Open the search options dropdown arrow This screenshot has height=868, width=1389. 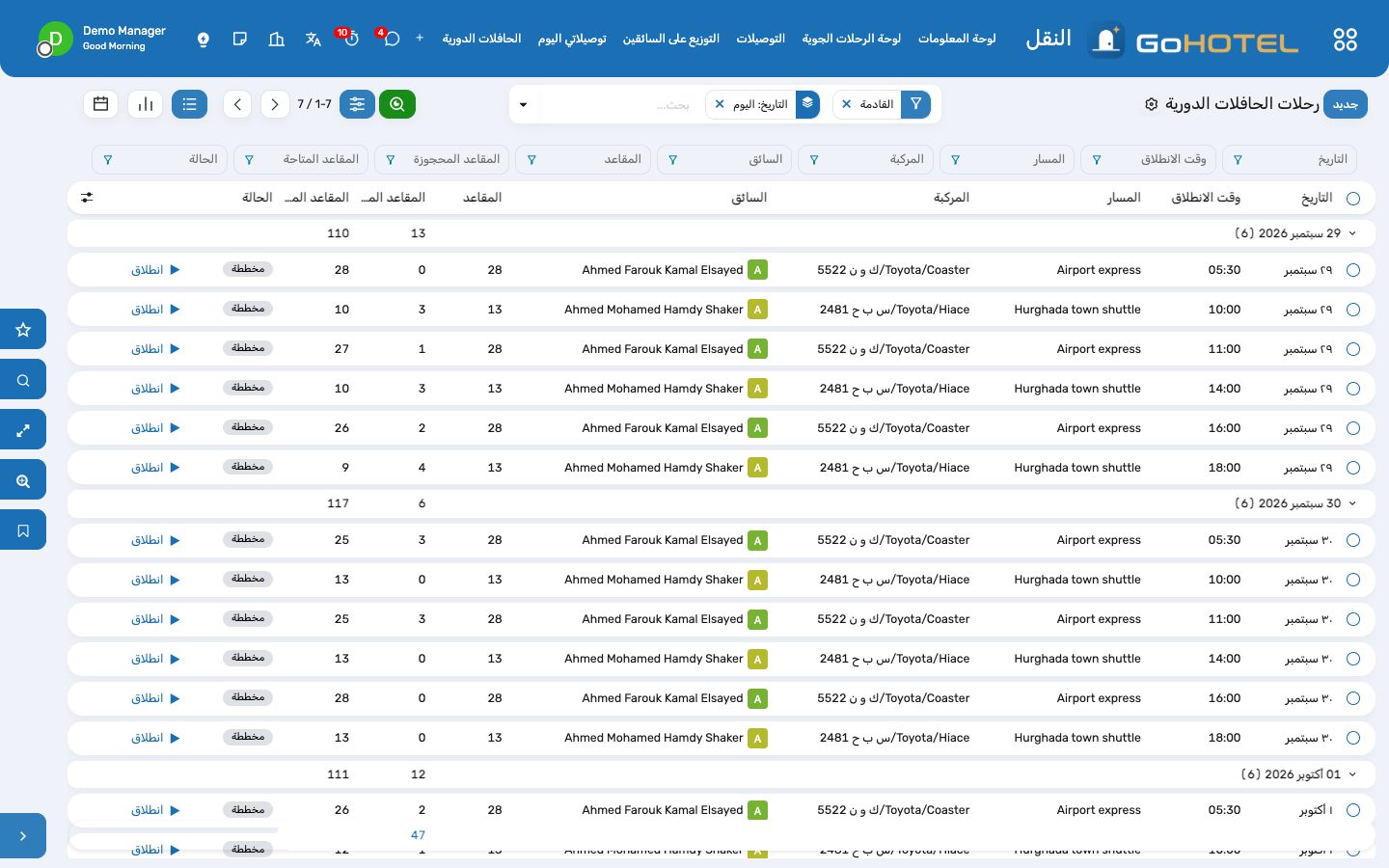tap(523, 104)
